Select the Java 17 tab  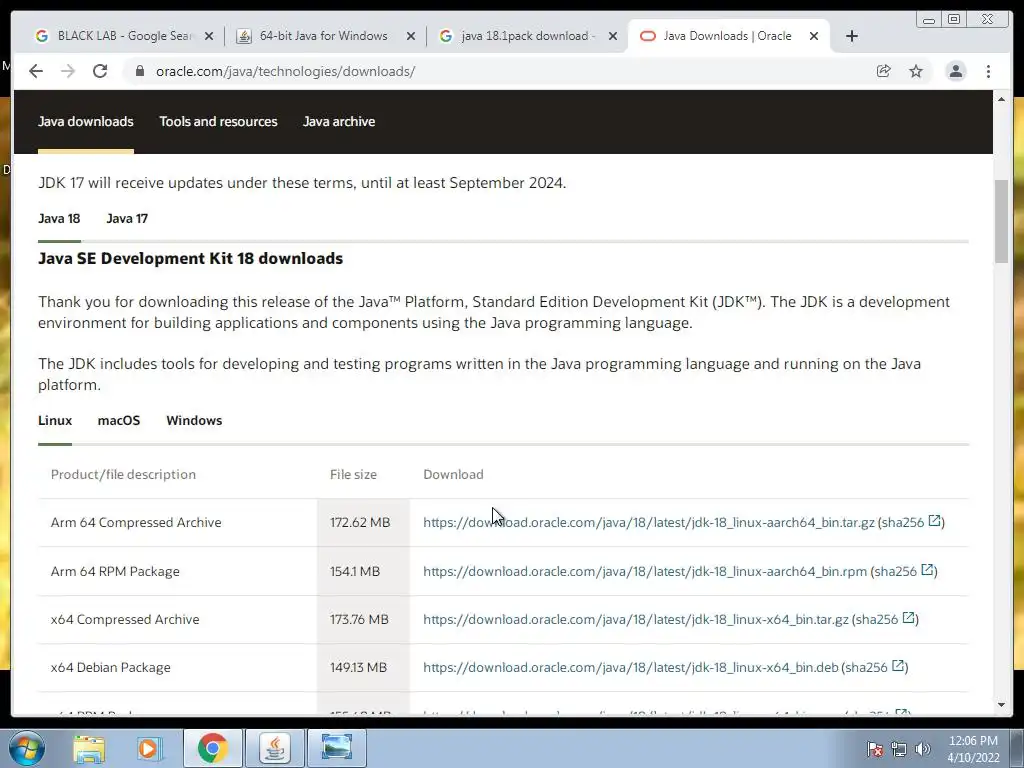pos(127,219)
